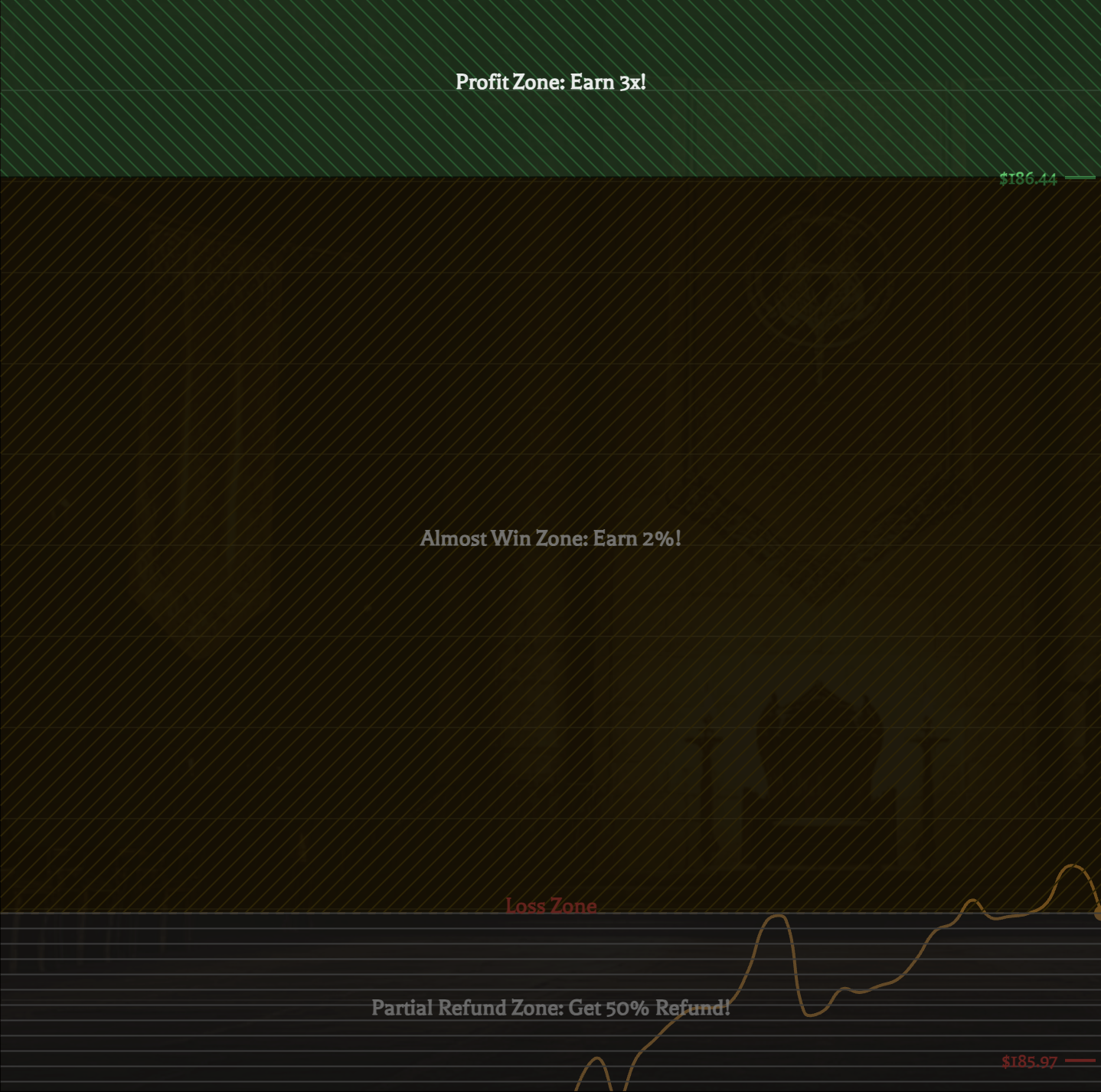Click the Partial Refund Zone dark band

230,996
